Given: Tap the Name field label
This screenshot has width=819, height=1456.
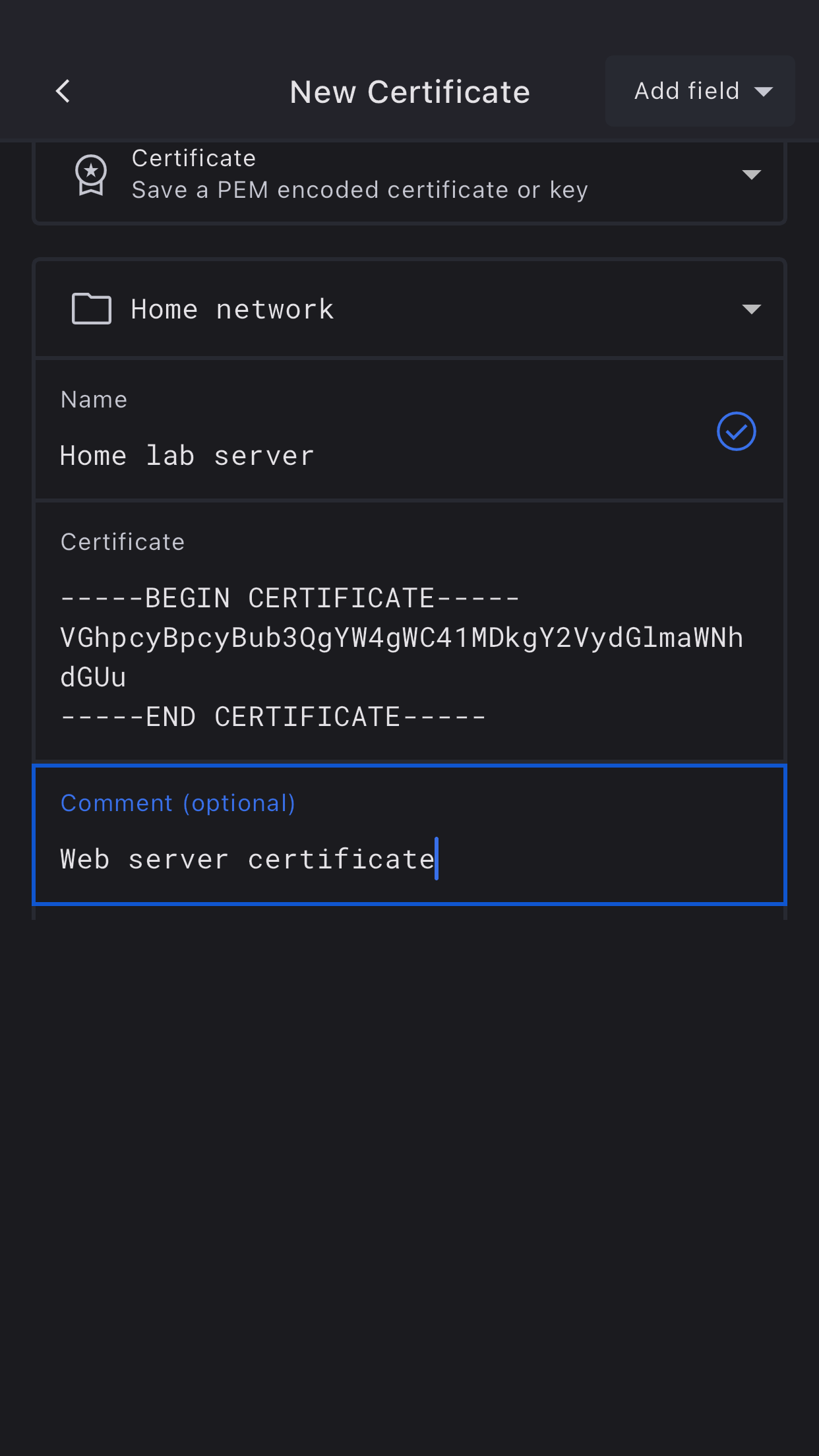Looking at the screenshot, I should coord(94,400).
